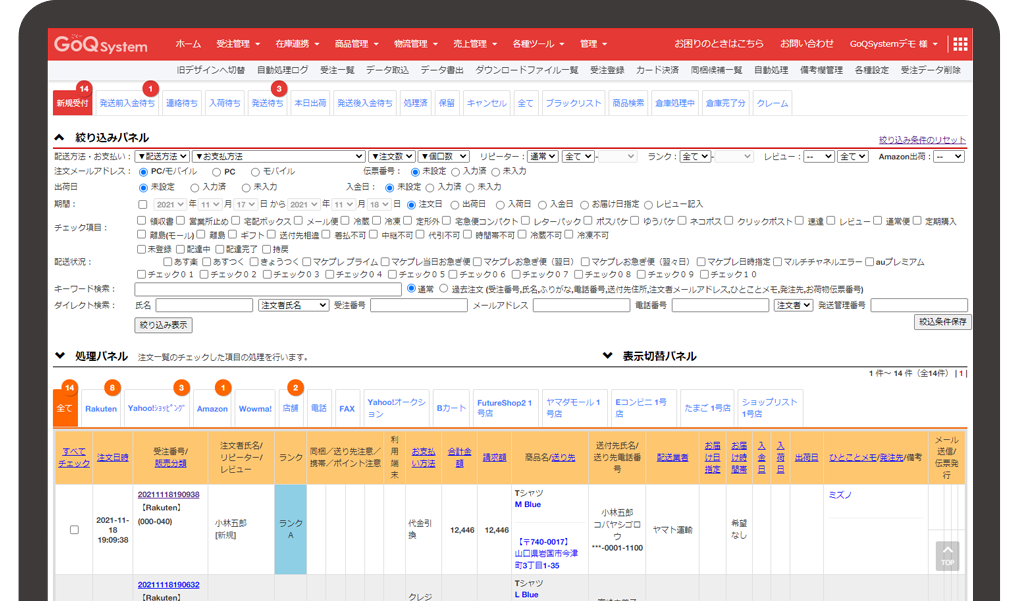
Task: Click the 絞込条件保存 button
Action: click(942, 321)
